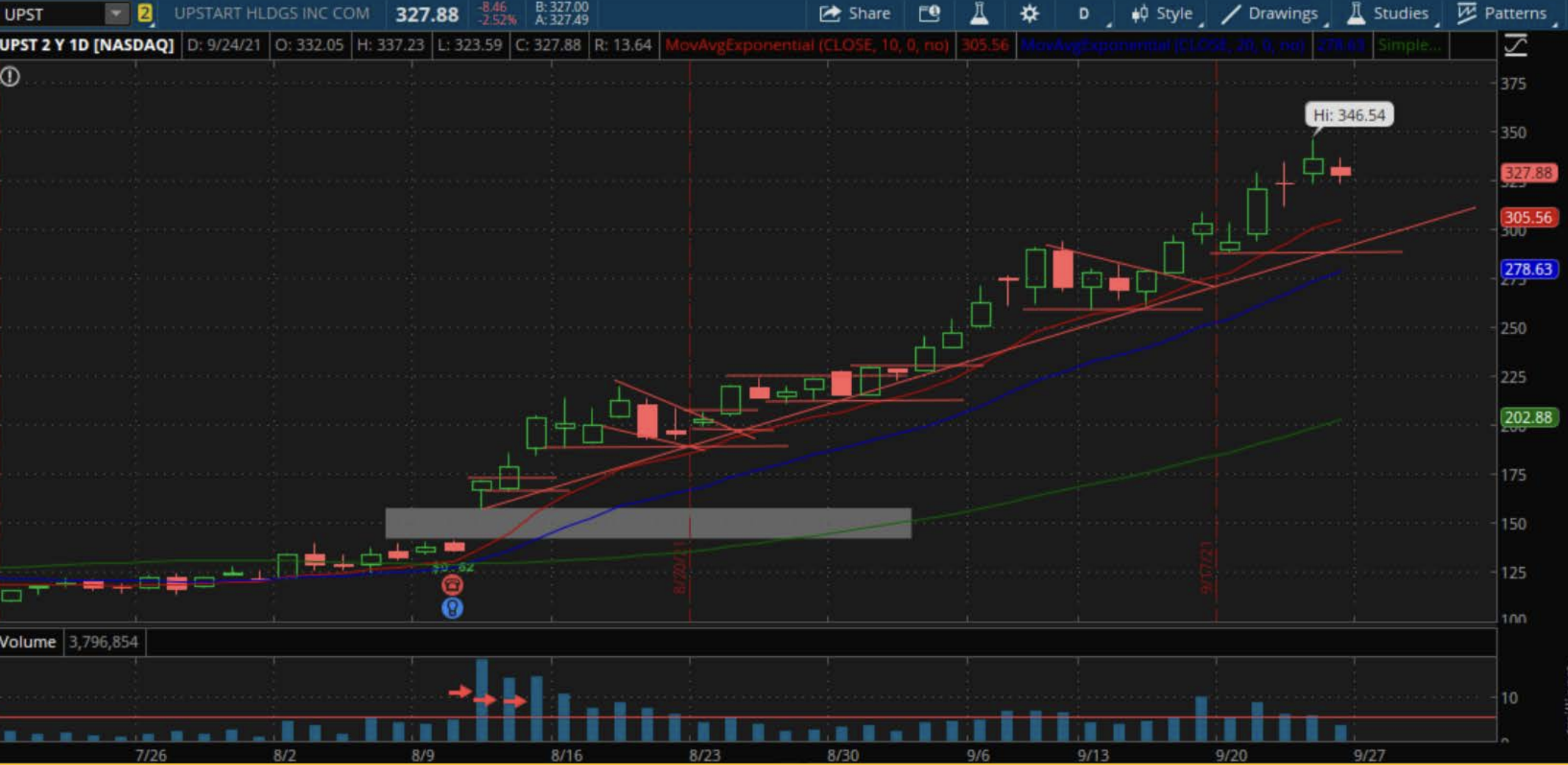Image resolution: width=1568 pixels, height=765 pixels.
Task: Click the UPST 2 Y 1D [NASDAQ] chart title
Action: (87, 46)
